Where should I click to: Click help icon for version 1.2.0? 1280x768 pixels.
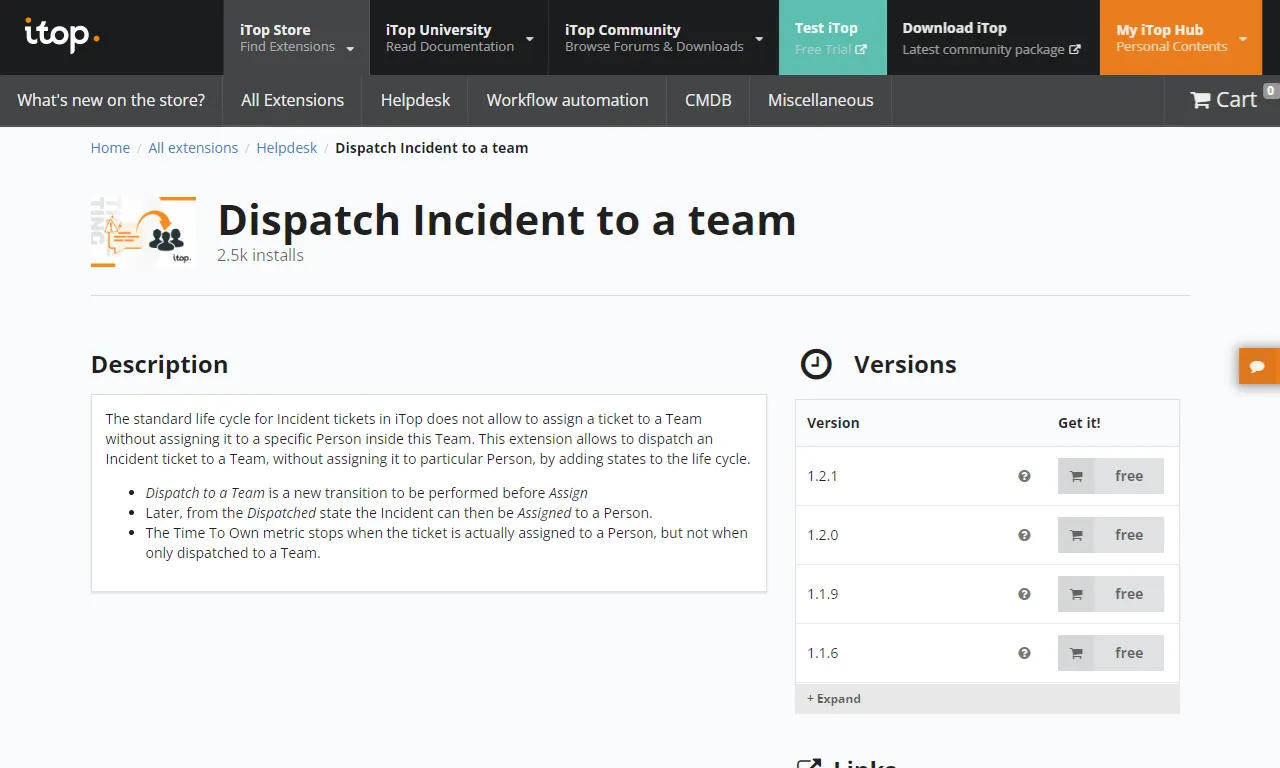tap(1024, 535)
